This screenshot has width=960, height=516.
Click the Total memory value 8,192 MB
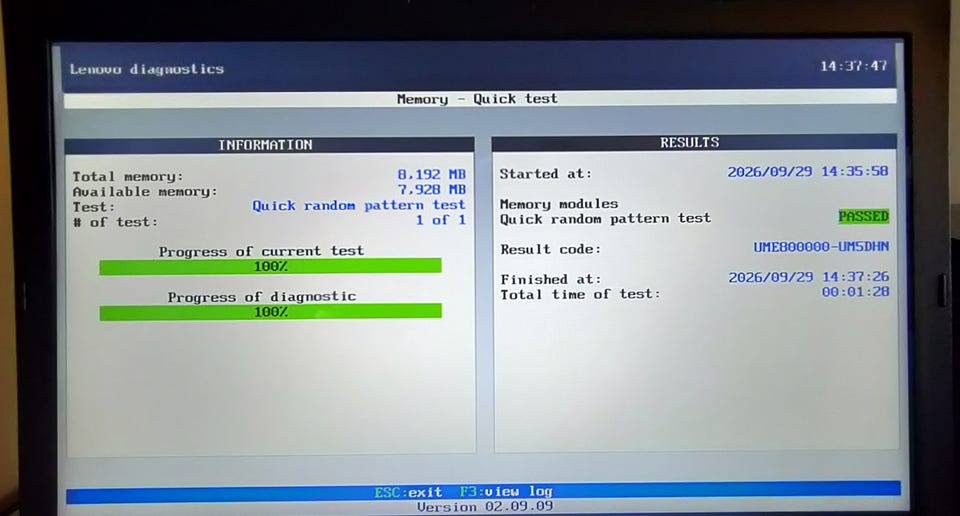pyautogui.click(x=432, y=174)
